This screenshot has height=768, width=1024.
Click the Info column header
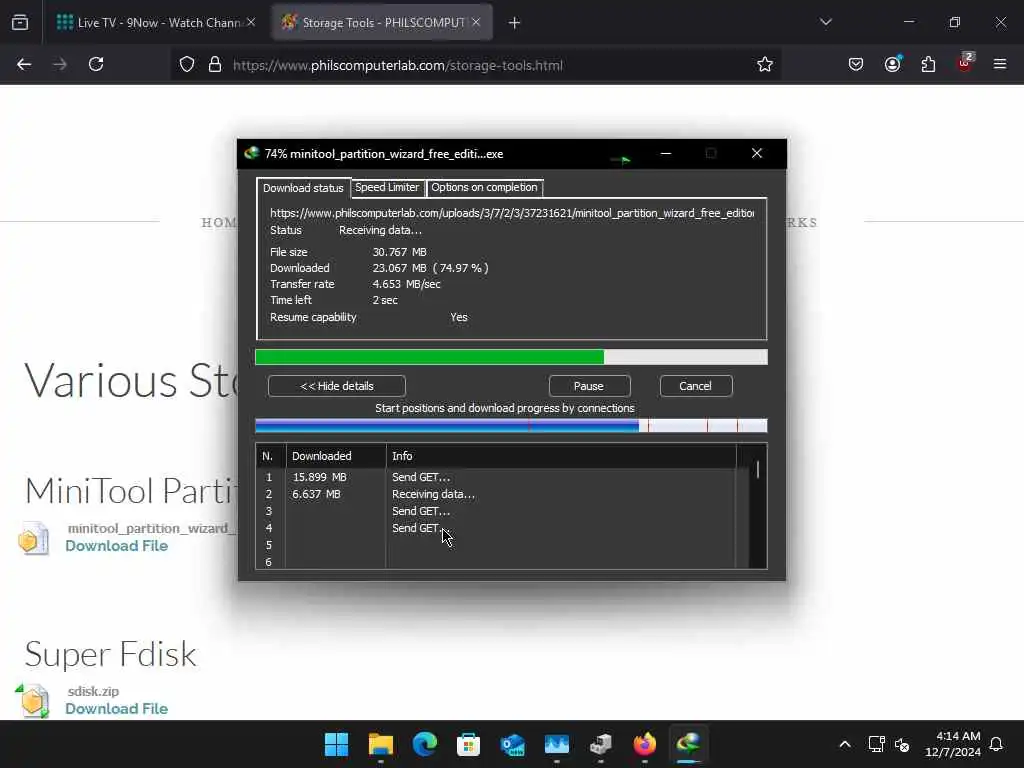pyautogui.click(x=561, y=456)
